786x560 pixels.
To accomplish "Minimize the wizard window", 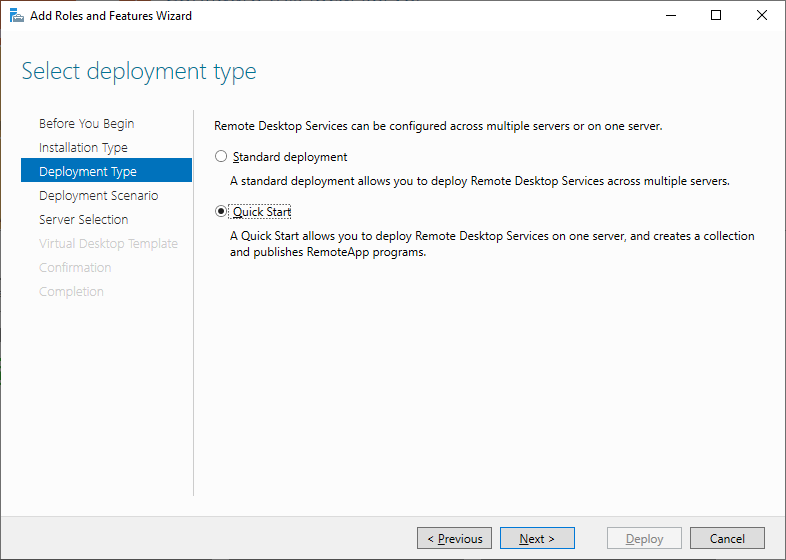I will (x=669, y=16).
